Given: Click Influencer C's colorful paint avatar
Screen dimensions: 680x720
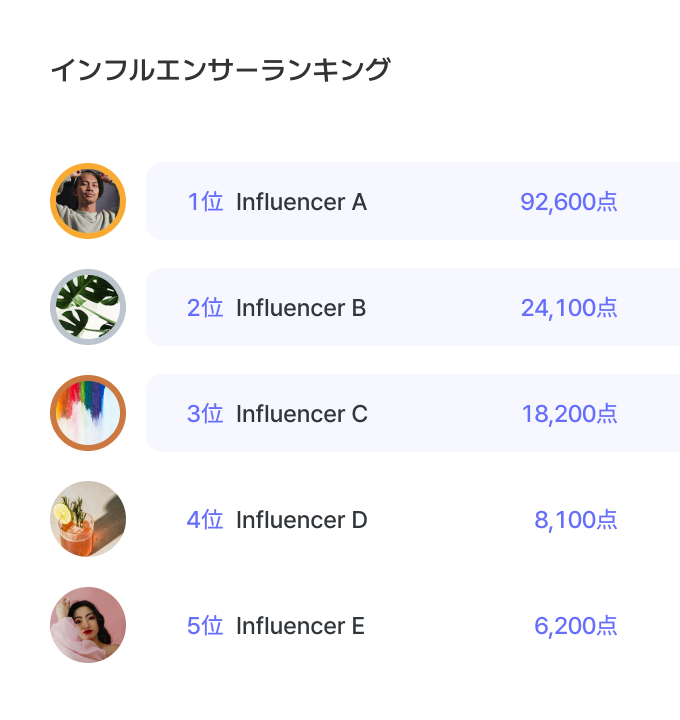Looking at the screenshot, I should pyautogui.click(x=88, y=413).
